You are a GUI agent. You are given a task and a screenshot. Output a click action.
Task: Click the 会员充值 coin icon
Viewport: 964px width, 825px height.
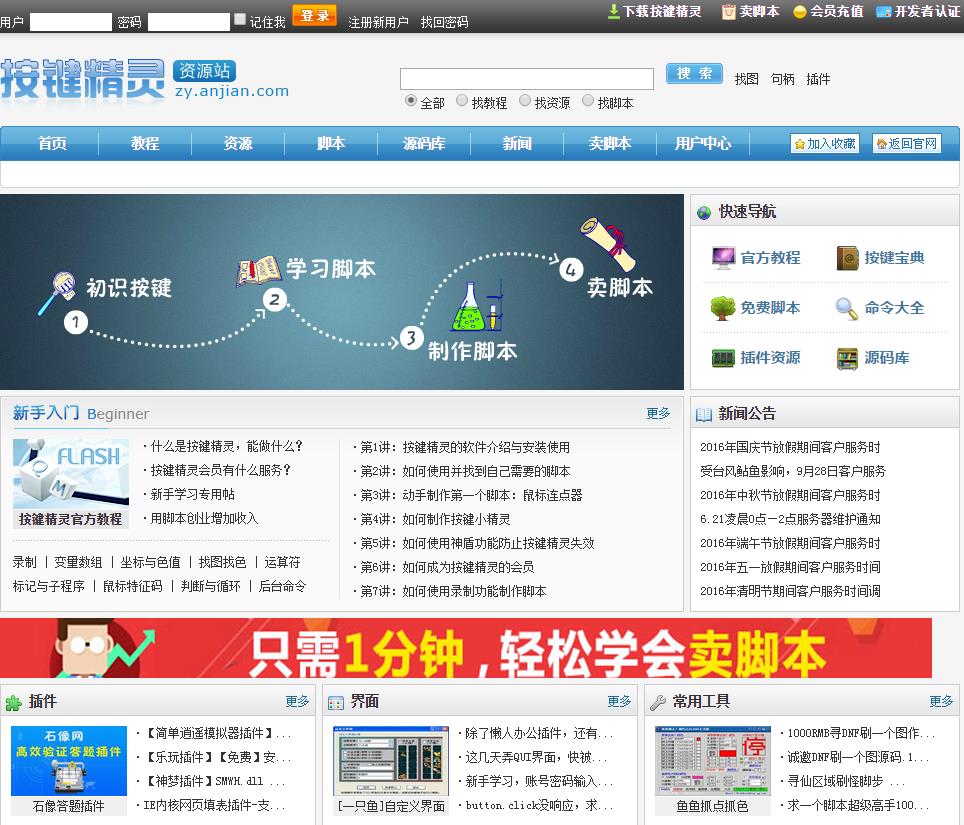coord(799,12)
